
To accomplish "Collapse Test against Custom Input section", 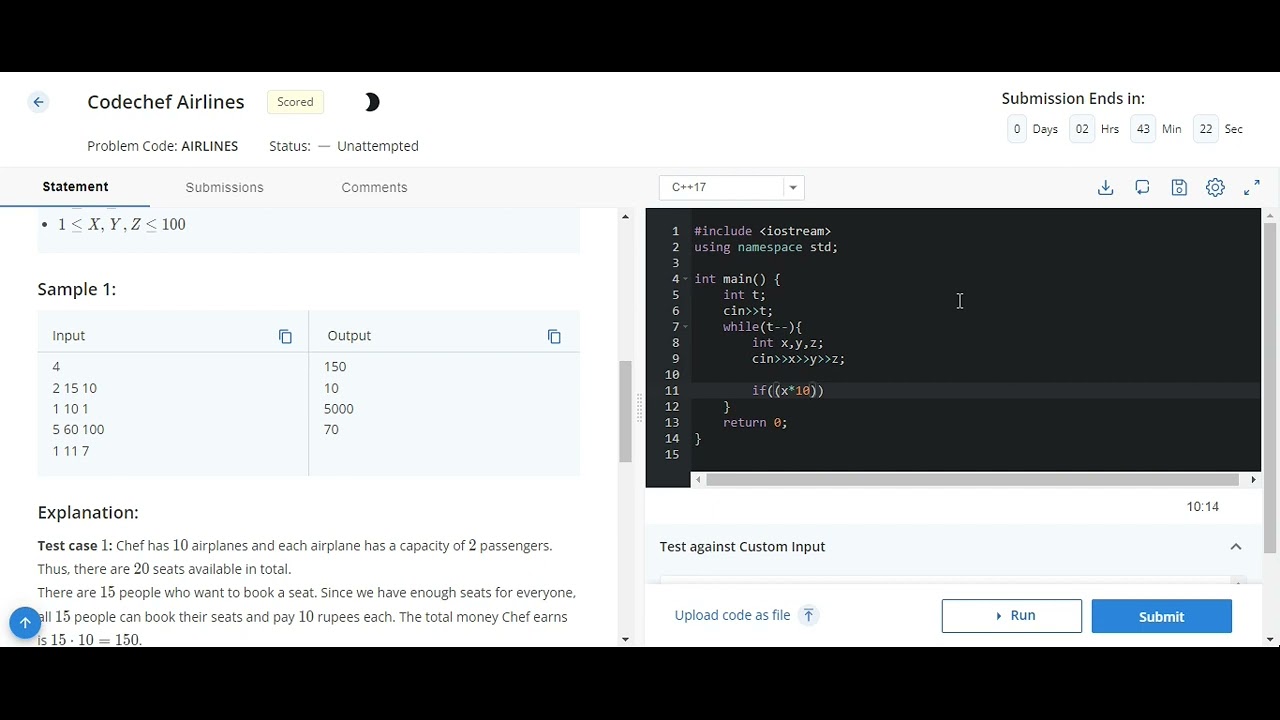I will pos(1236,547).
